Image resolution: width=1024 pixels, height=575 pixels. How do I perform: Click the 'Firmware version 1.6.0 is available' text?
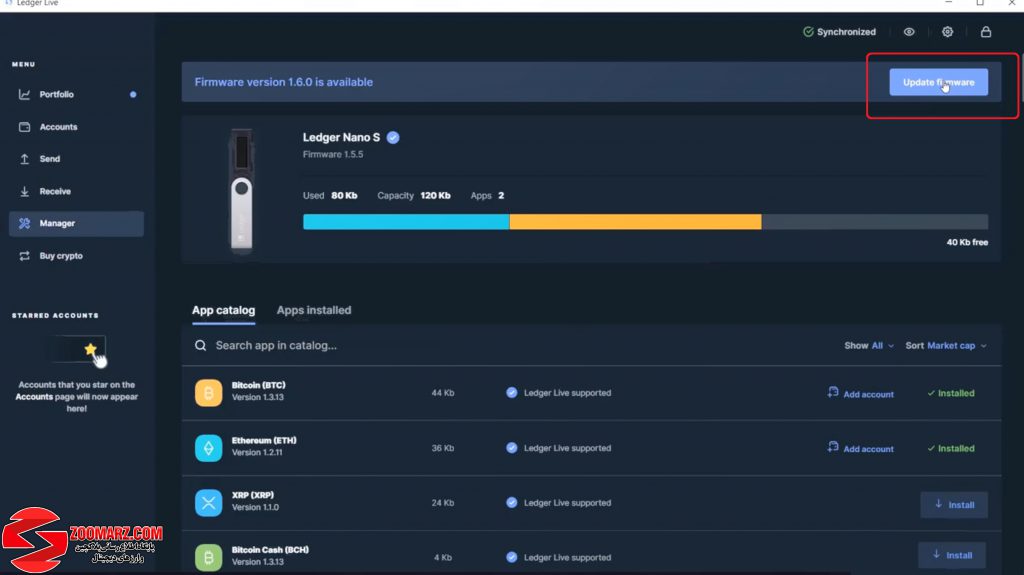(x=283, y=82)
